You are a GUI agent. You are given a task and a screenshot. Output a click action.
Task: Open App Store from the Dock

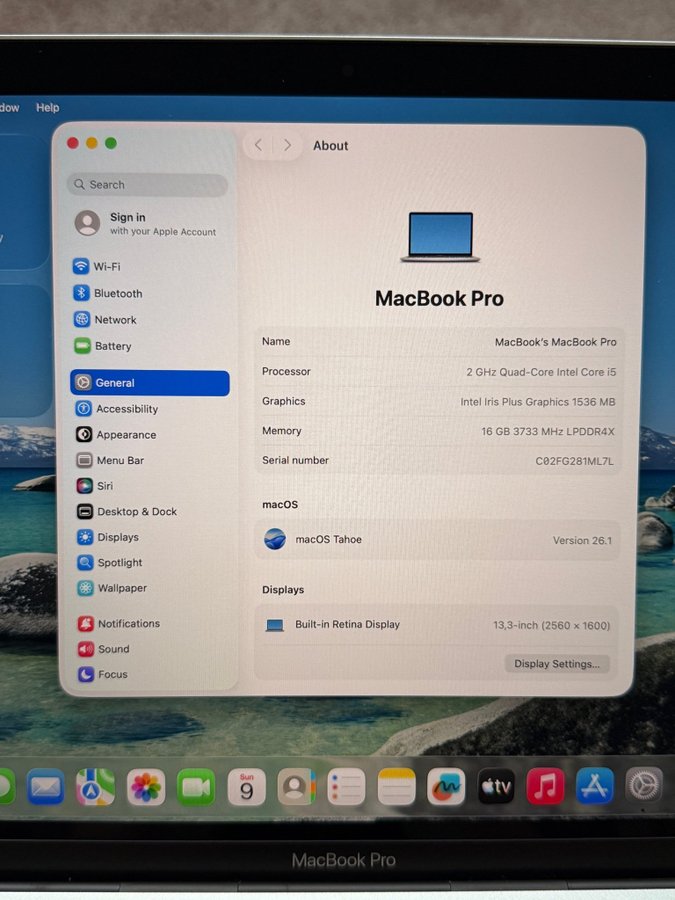point(594,787)
